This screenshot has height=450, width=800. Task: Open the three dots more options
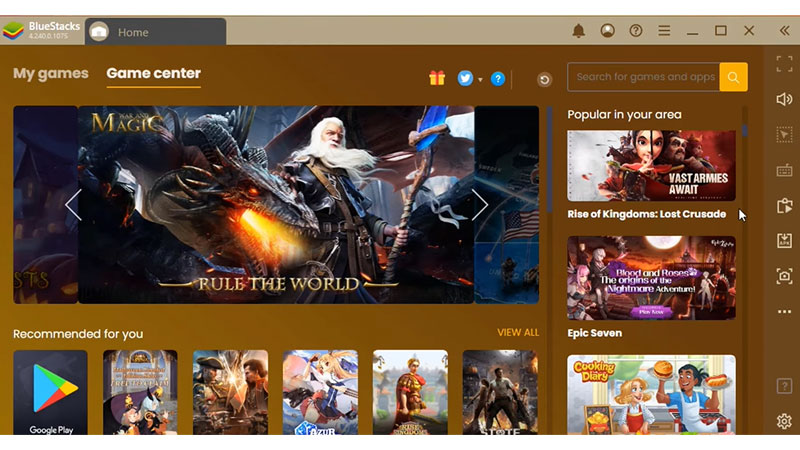784,311
